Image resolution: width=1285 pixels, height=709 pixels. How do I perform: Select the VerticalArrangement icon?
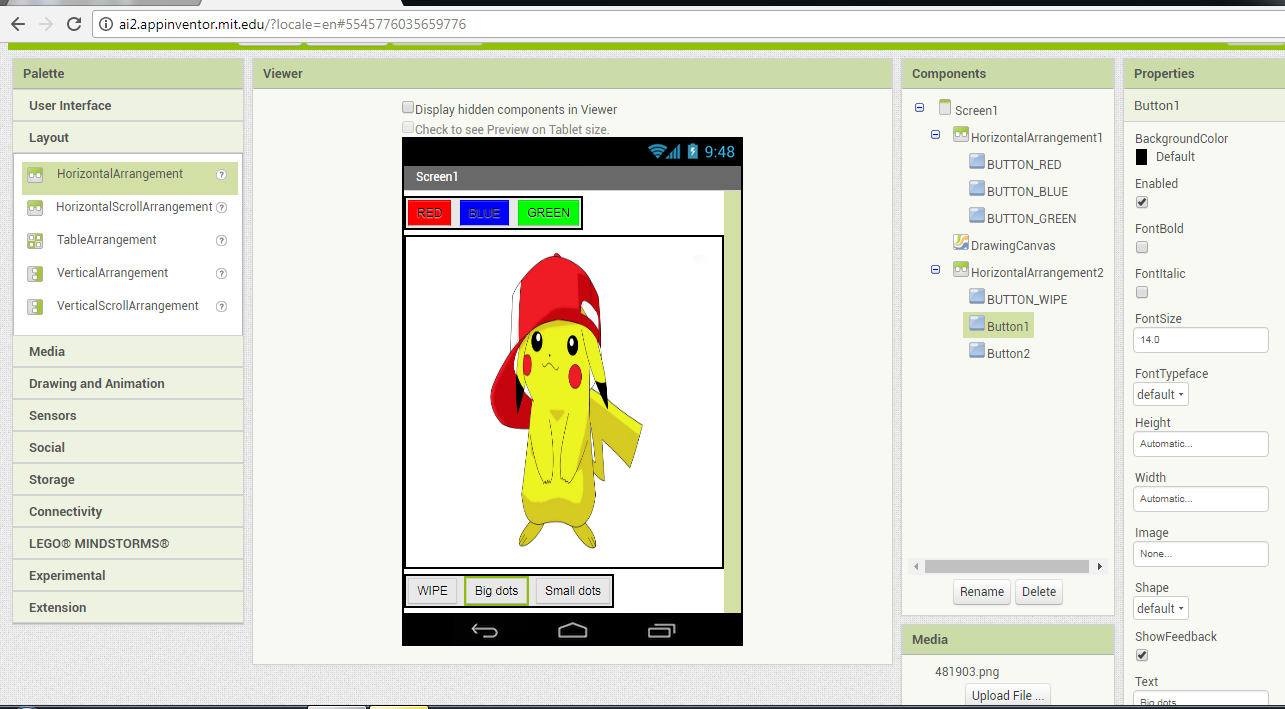click(35, 273)
